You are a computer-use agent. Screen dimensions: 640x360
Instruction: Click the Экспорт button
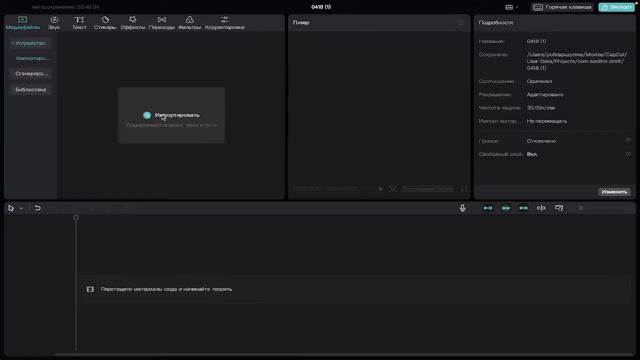616,7
